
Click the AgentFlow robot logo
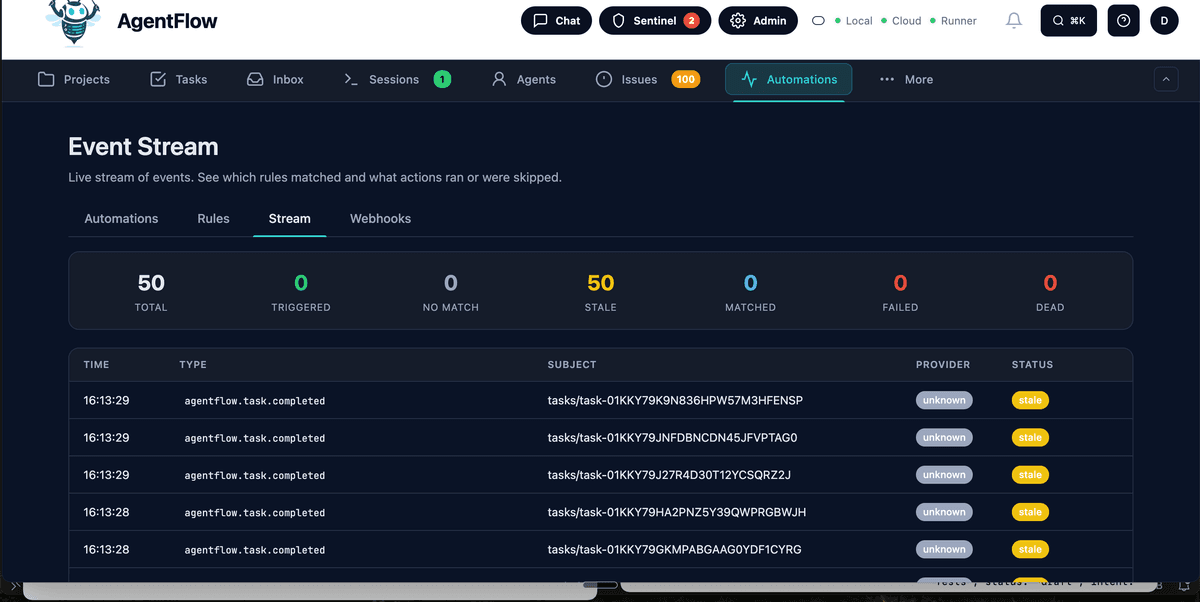pyautogui.click(x=74, y=22)
